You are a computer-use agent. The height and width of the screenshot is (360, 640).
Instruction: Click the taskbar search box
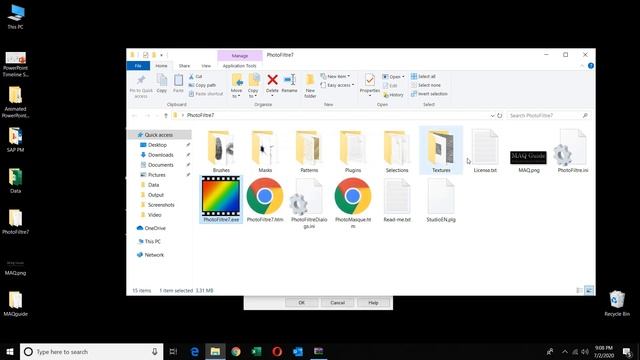pyautogui.click(x=91, y=351)
